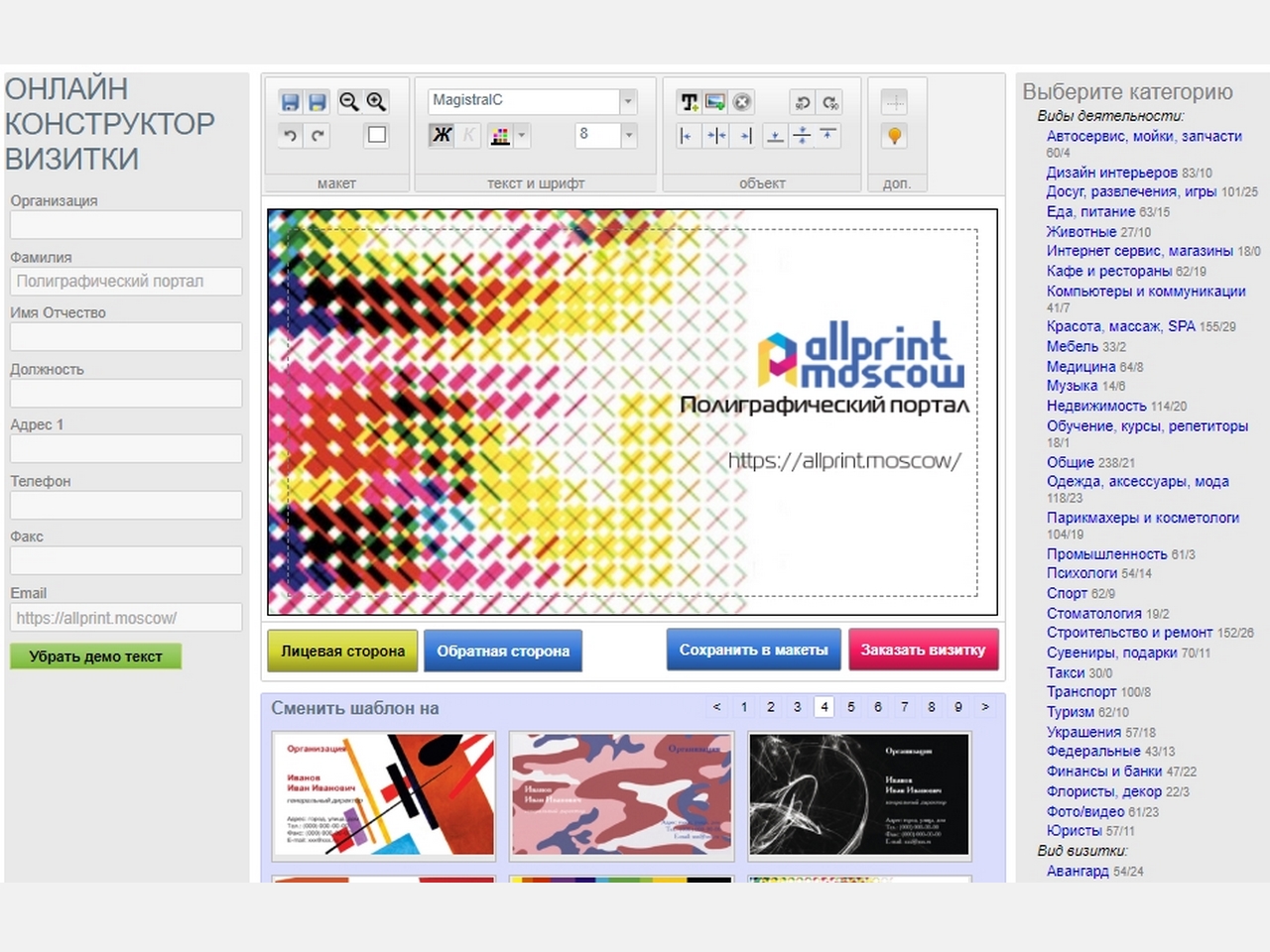Open the Красота, массаж, SPA category
Image resolution: width=1270 pixels, height=952 pixels.
coord(1120,326)
